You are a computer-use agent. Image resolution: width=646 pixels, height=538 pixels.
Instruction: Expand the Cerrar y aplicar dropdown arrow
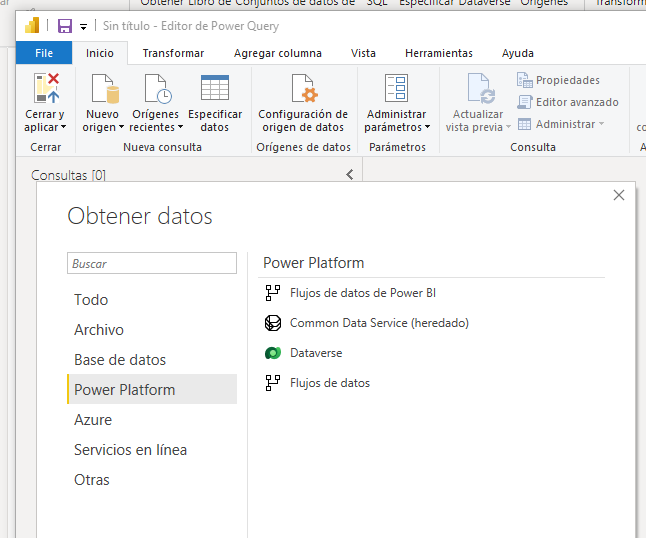pos(63,127)
